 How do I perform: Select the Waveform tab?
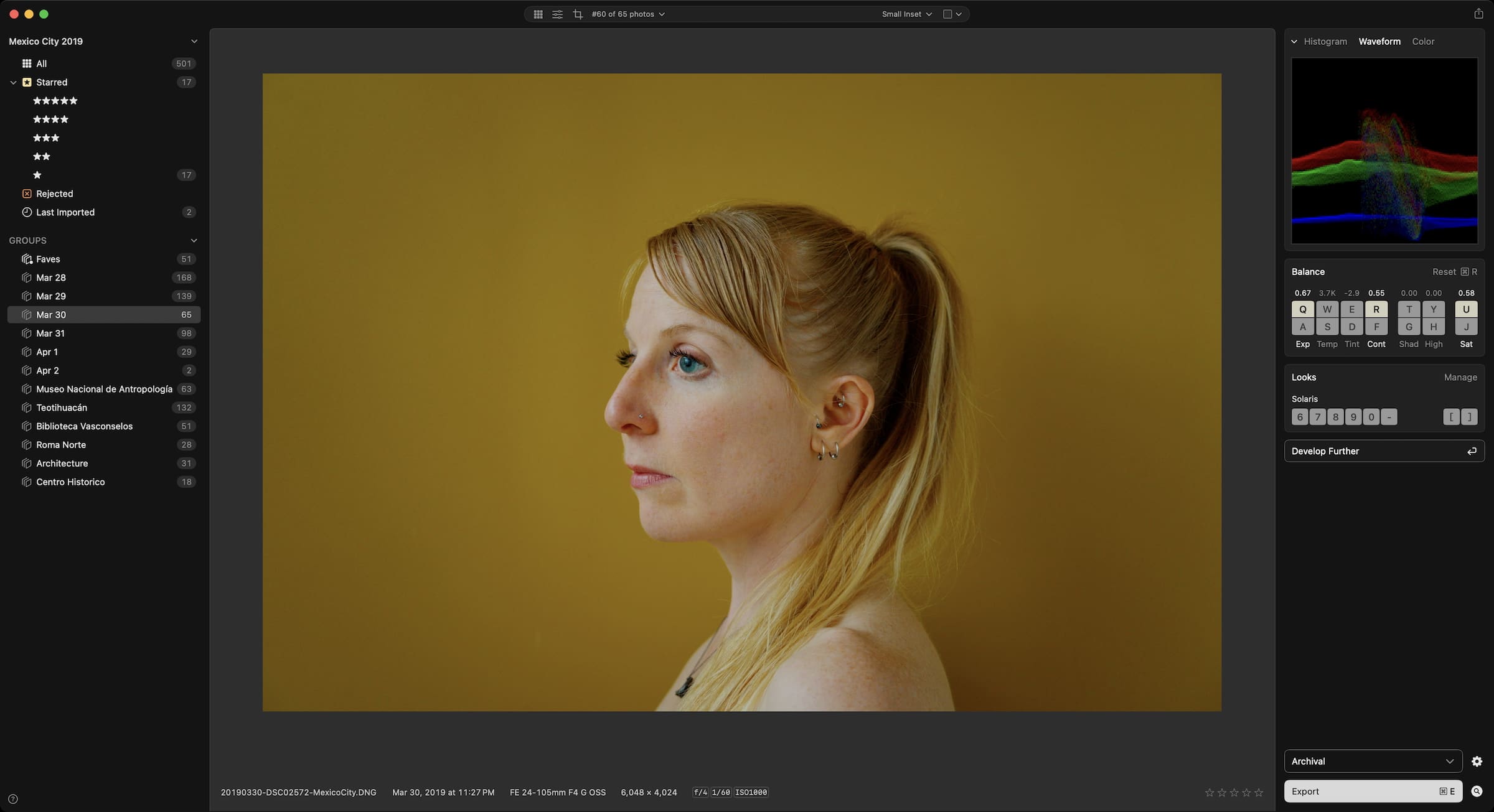tap(1379, 42)
